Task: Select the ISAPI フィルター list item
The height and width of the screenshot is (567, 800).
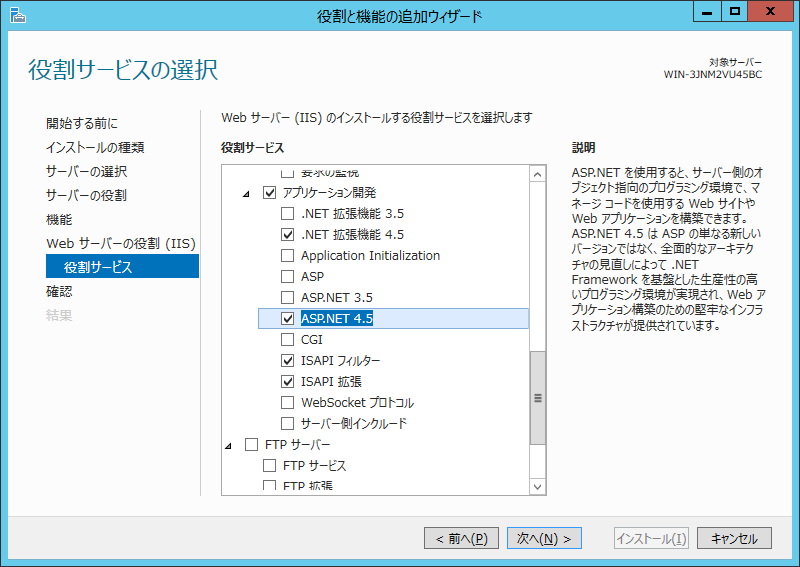Action: click(x=340, y=360)
